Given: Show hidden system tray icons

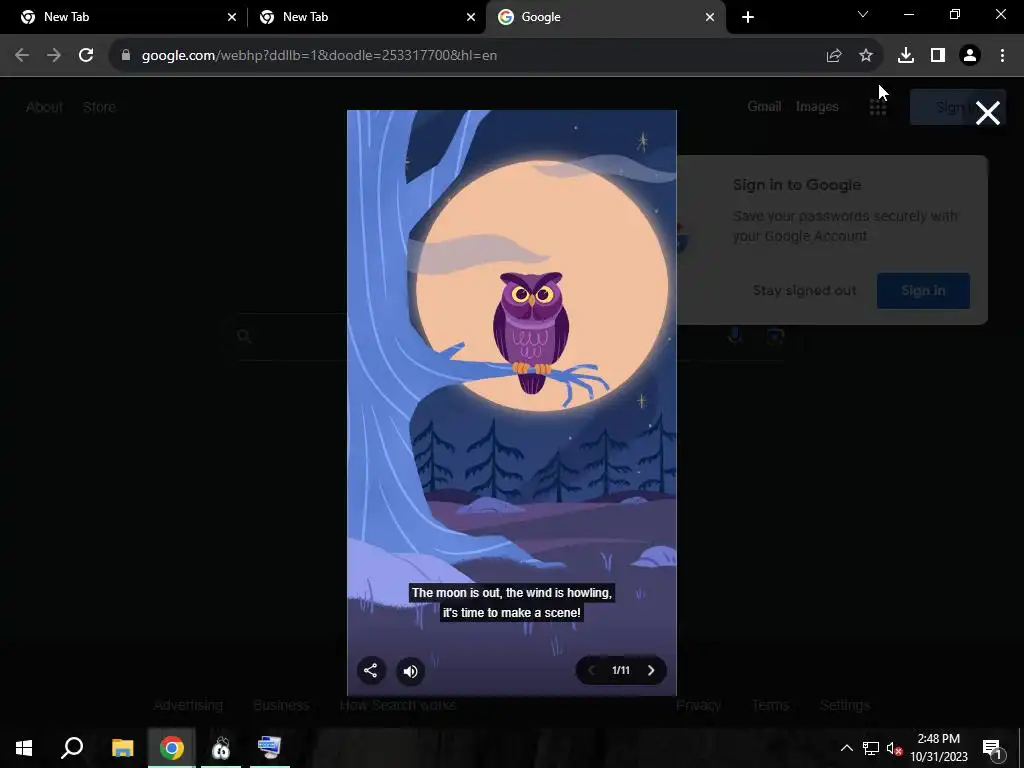Looking at the screenshot, I should click(846, 748).
